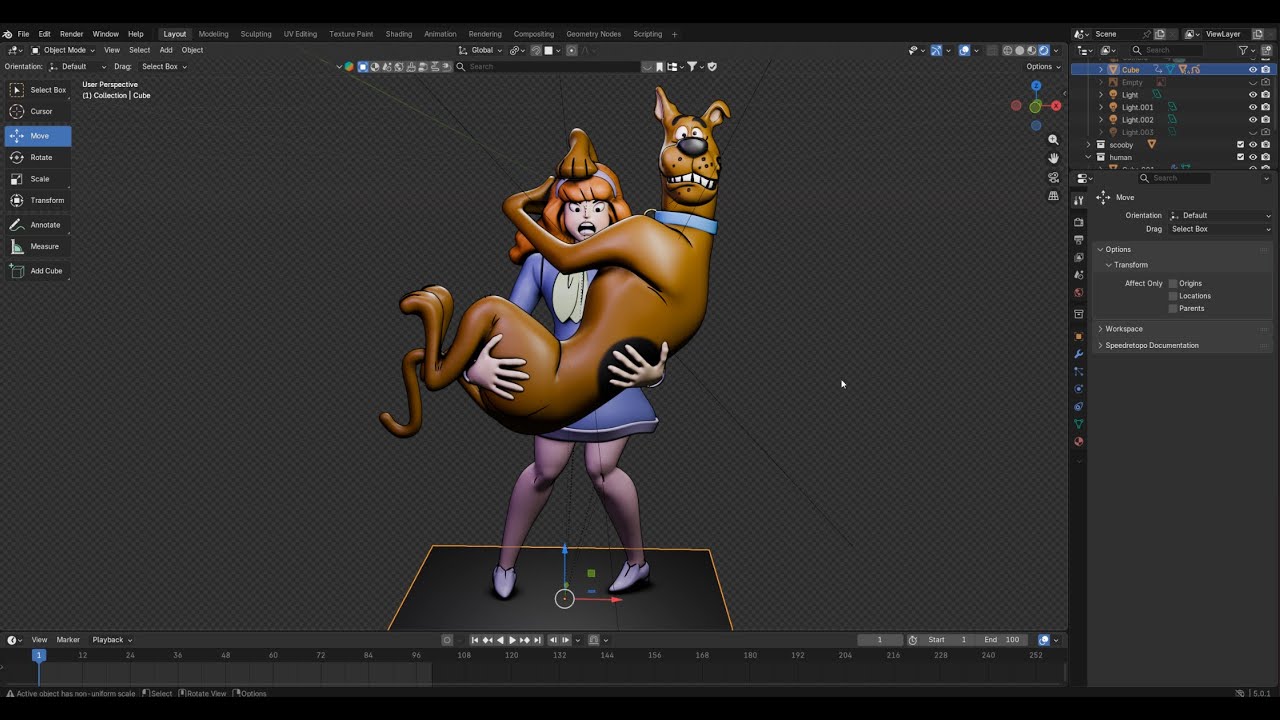Click the pan view hand icon
This screenshot has width=1280, height=720.
(1053, 158)
